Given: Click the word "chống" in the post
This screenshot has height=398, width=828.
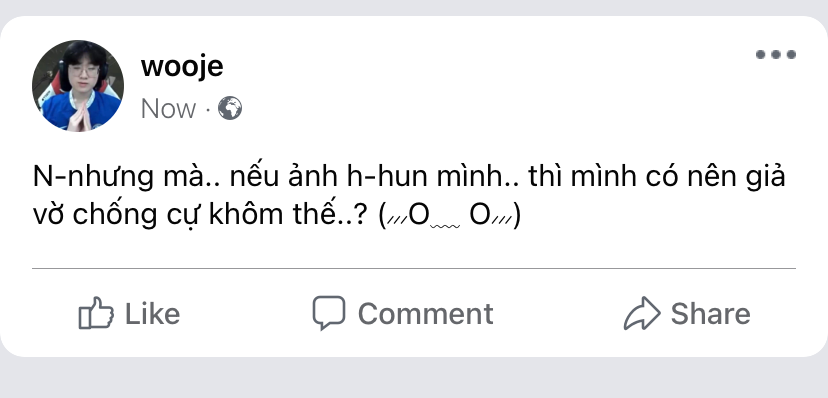Looking at the screenshot, I should coord(116,215).
